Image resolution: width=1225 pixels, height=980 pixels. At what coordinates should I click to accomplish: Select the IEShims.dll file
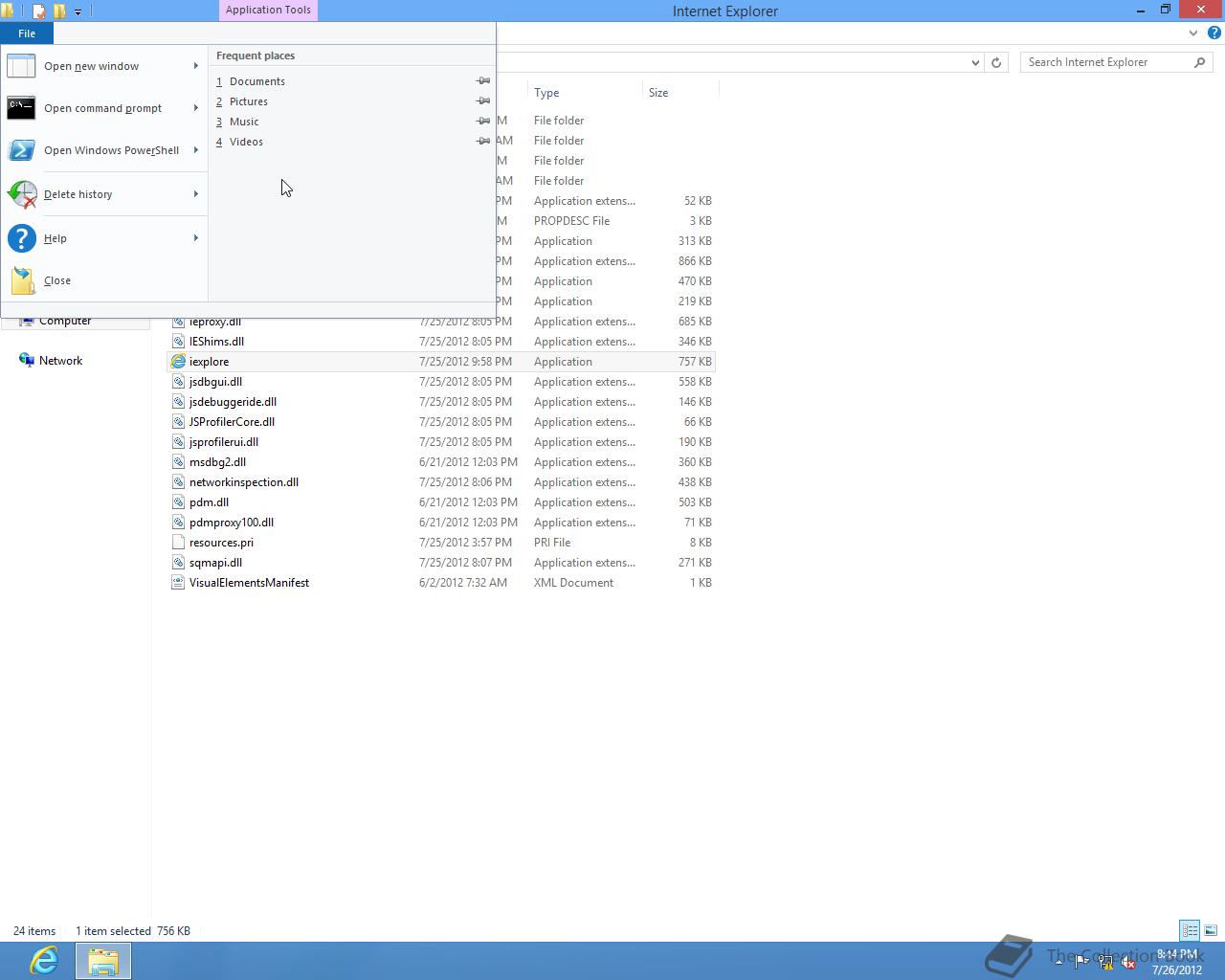pos(216,342)
